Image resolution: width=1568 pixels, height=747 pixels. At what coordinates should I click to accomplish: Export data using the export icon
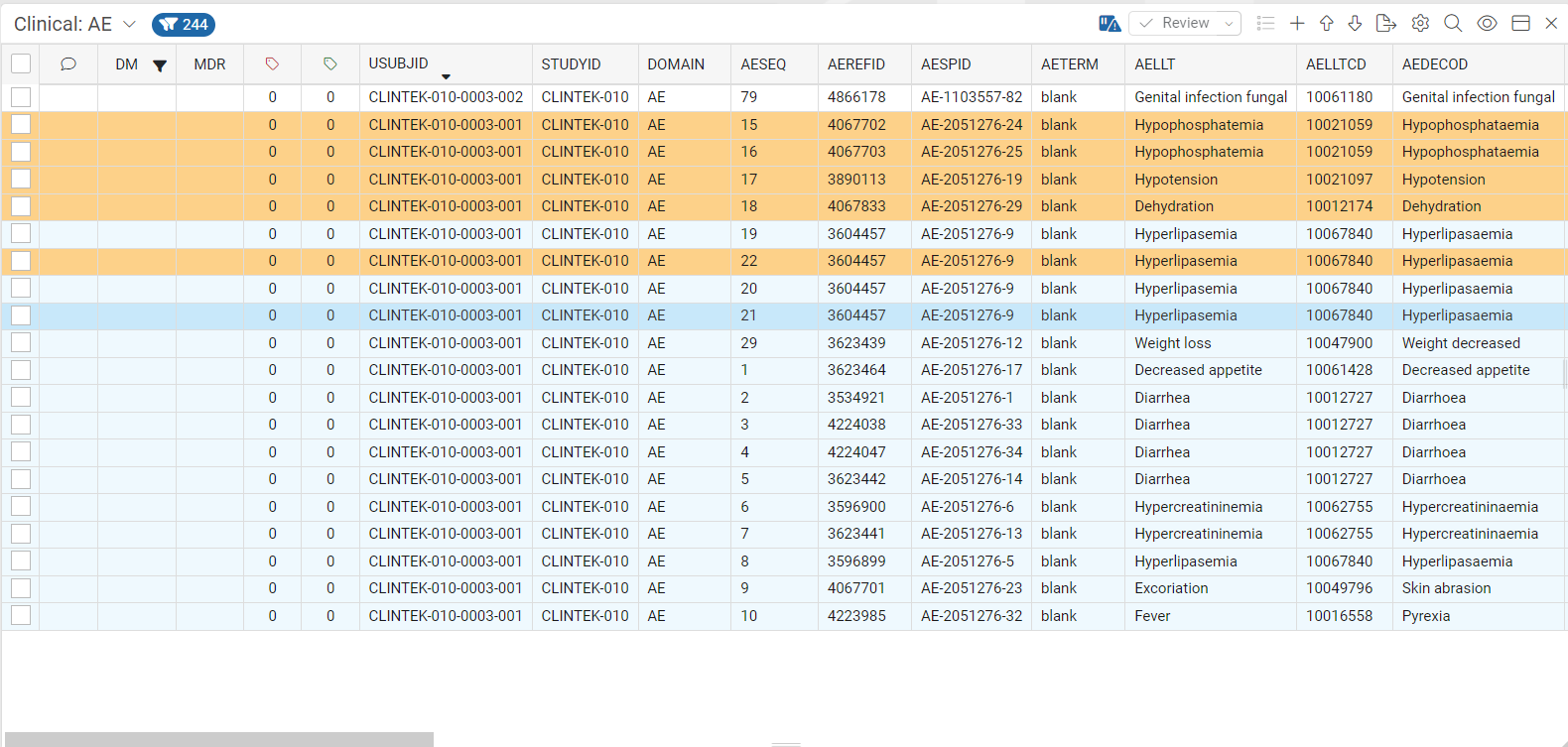(1386, 24)
